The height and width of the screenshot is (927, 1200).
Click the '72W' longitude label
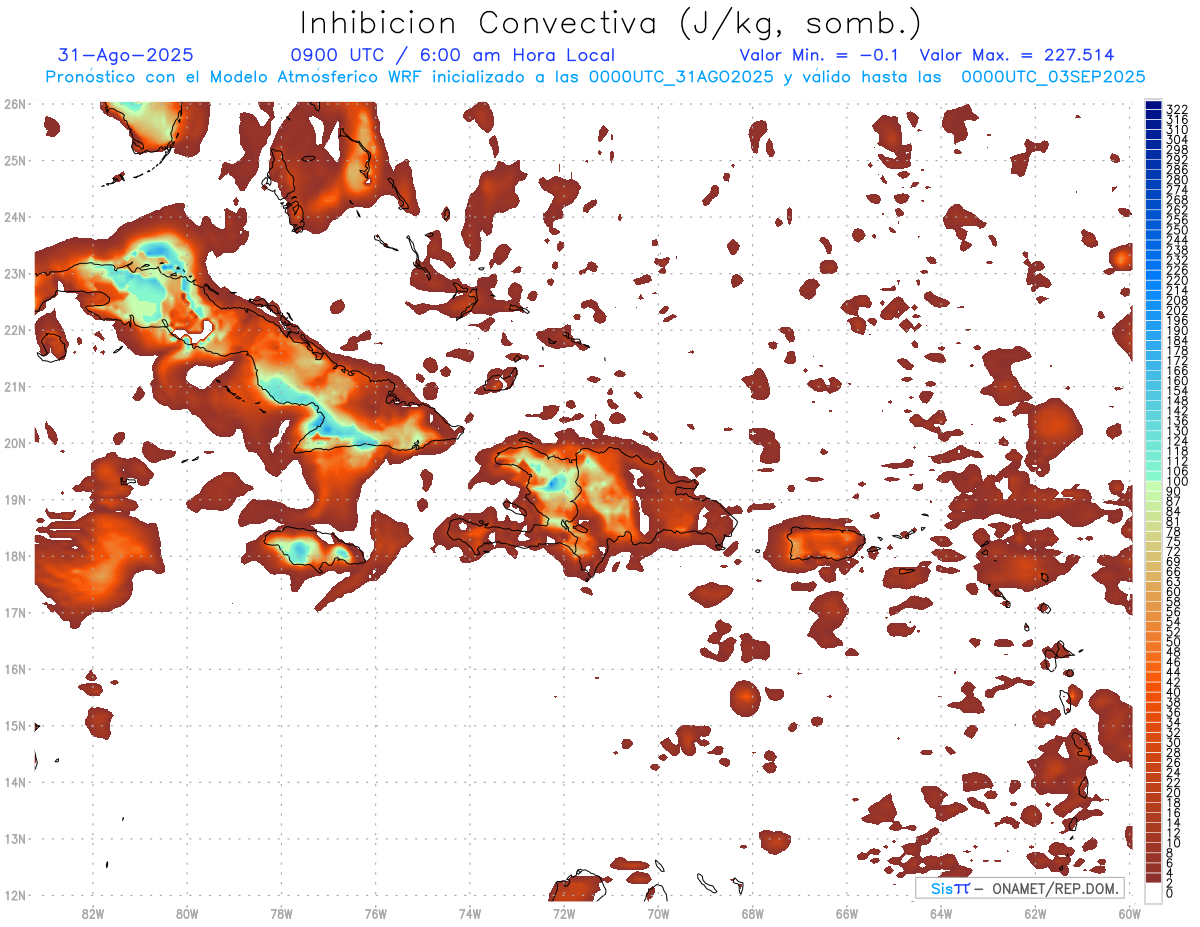564,912
